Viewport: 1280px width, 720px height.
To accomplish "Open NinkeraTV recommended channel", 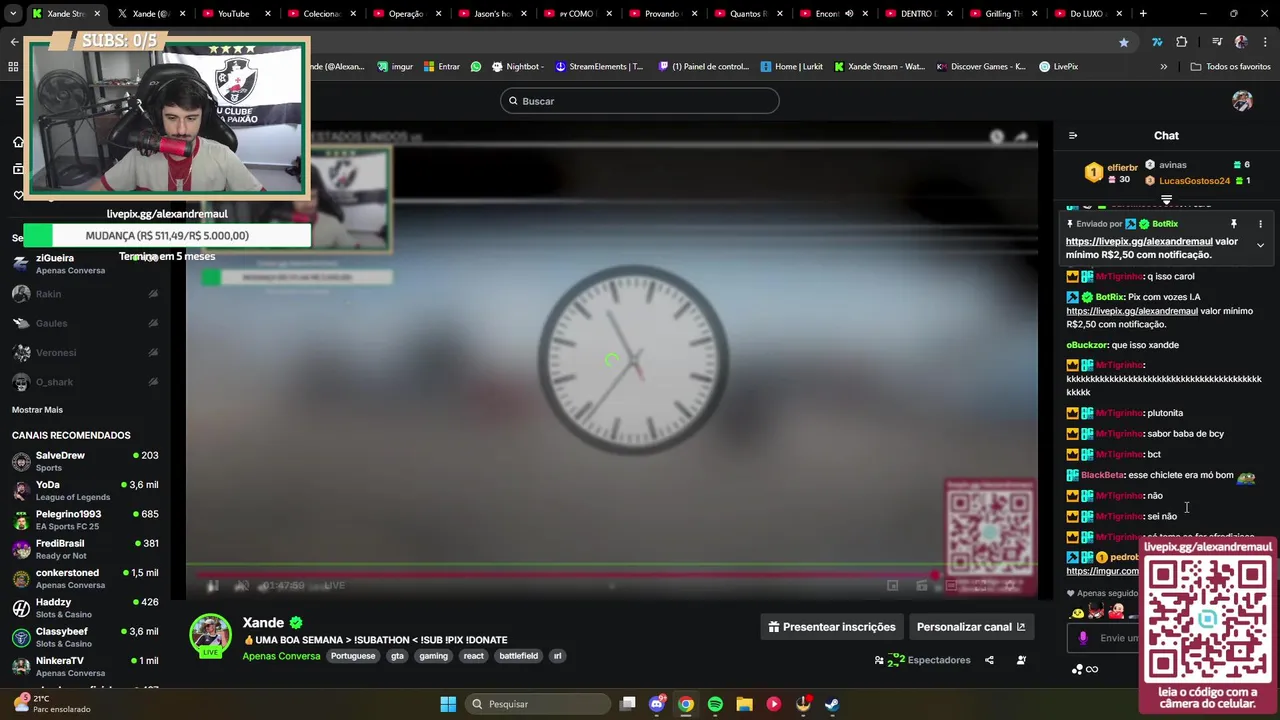I will tap(85, 666).
